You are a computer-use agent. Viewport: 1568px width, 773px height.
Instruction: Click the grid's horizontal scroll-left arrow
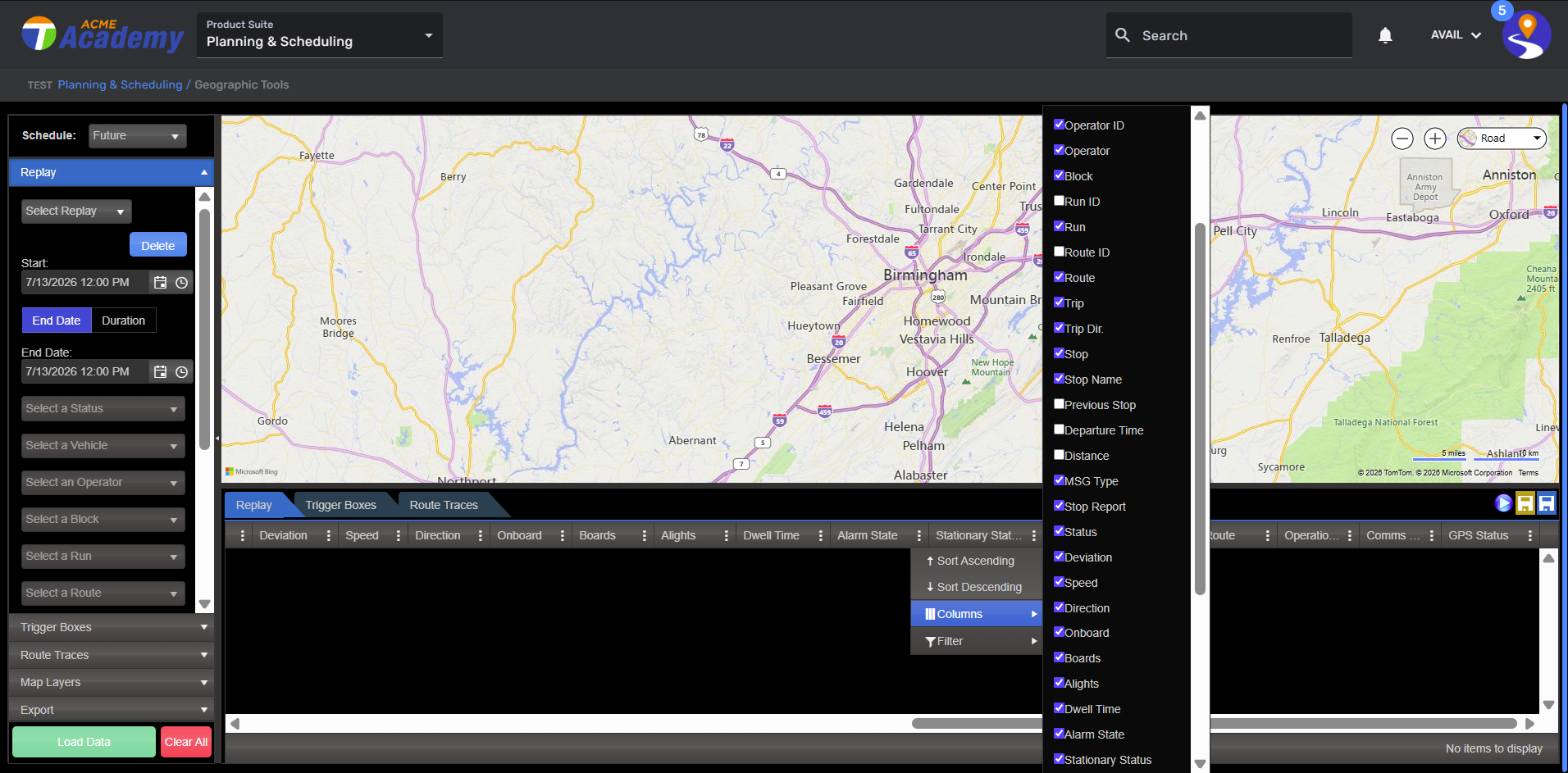coord(235,724)
